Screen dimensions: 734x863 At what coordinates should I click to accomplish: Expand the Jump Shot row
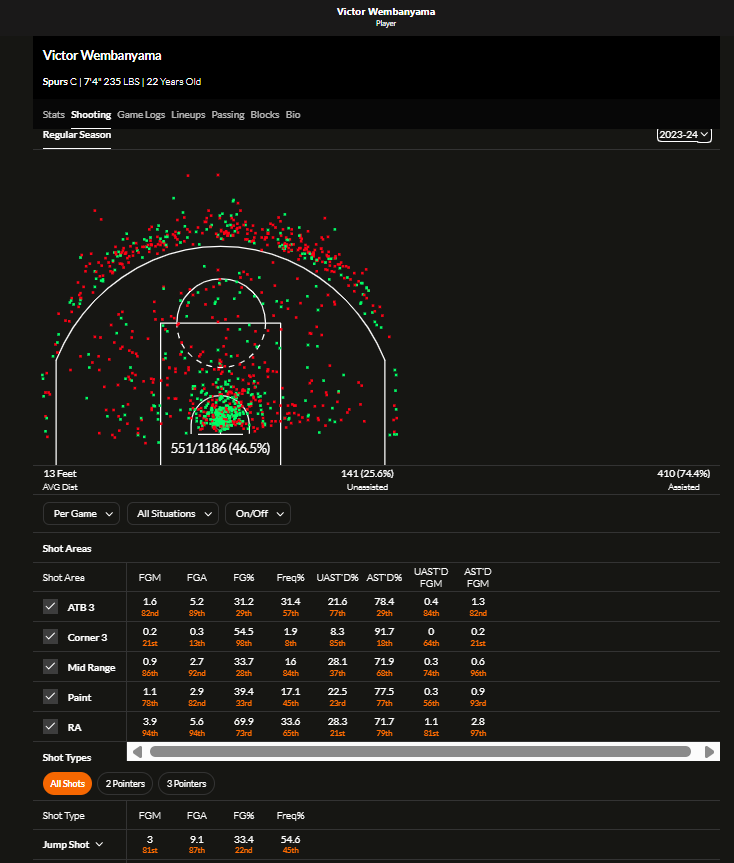click(x=73, y=844)
